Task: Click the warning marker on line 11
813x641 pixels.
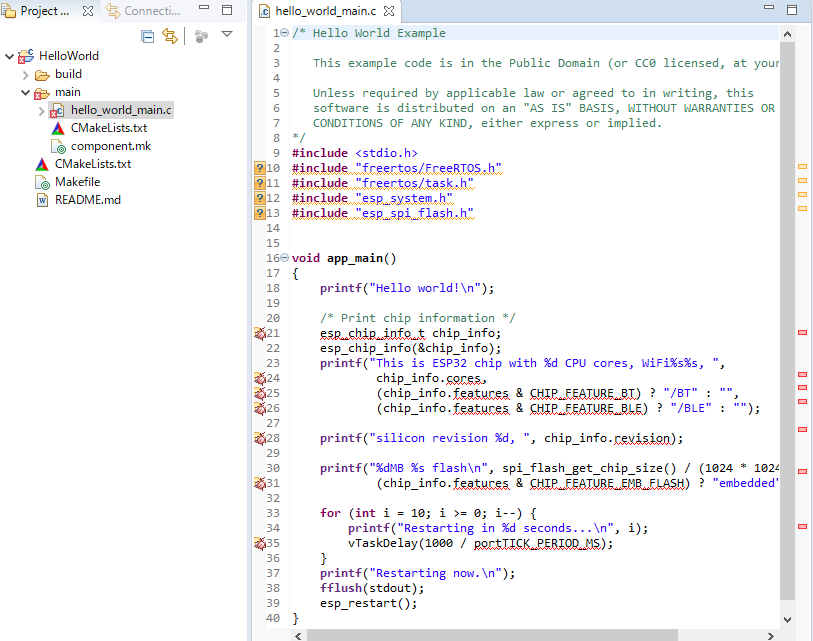Action: point(260,183)
